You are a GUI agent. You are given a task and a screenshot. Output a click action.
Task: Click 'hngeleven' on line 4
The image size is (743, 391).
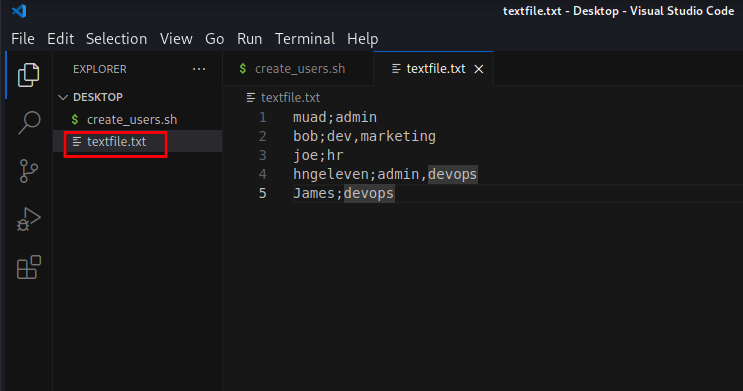(331, 174)
